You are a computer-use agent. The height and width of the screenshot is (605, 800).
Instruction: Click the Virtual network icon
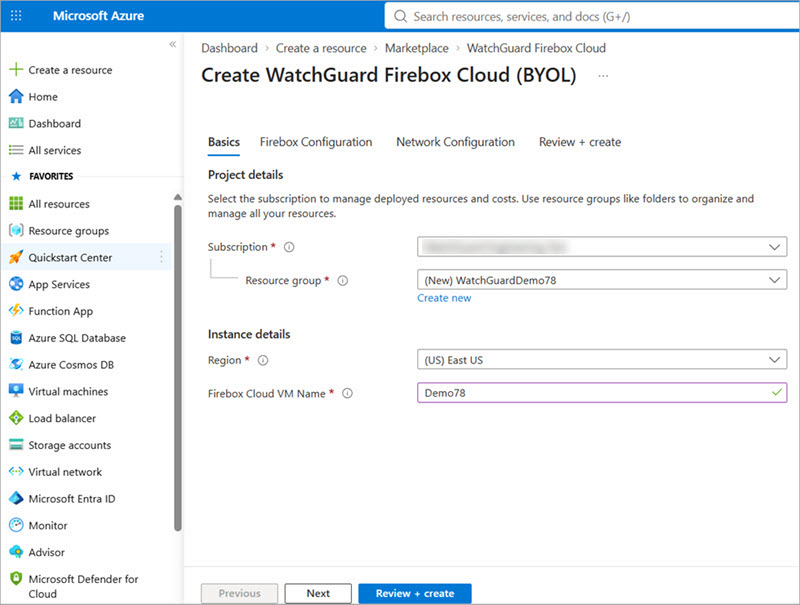(16, 471)
